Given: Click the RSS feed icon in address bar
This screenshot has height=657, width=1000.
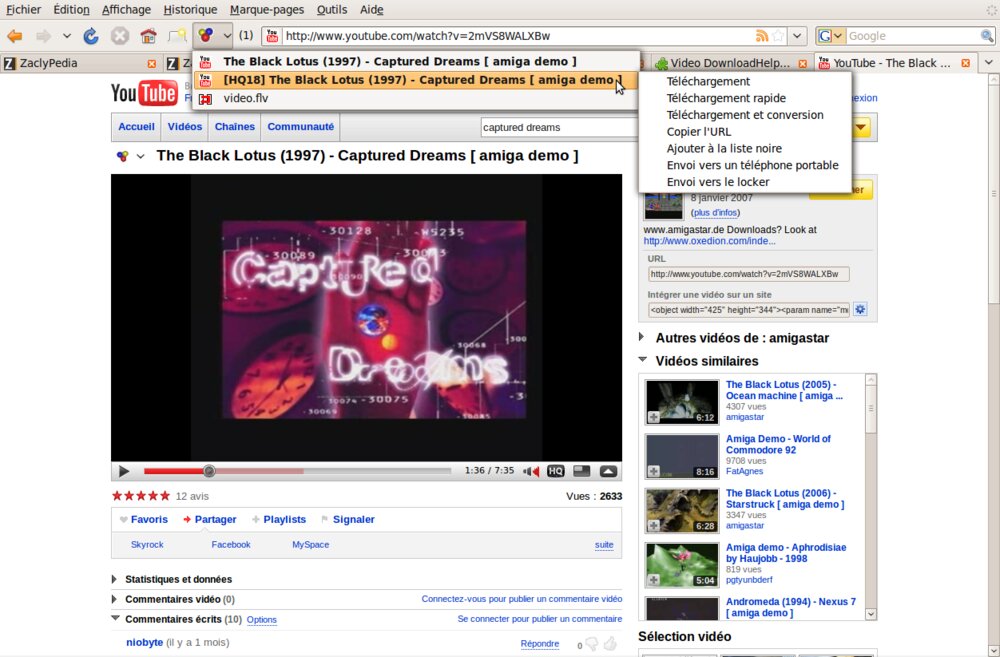Looking at the screenshot, I should click(762, 36).
